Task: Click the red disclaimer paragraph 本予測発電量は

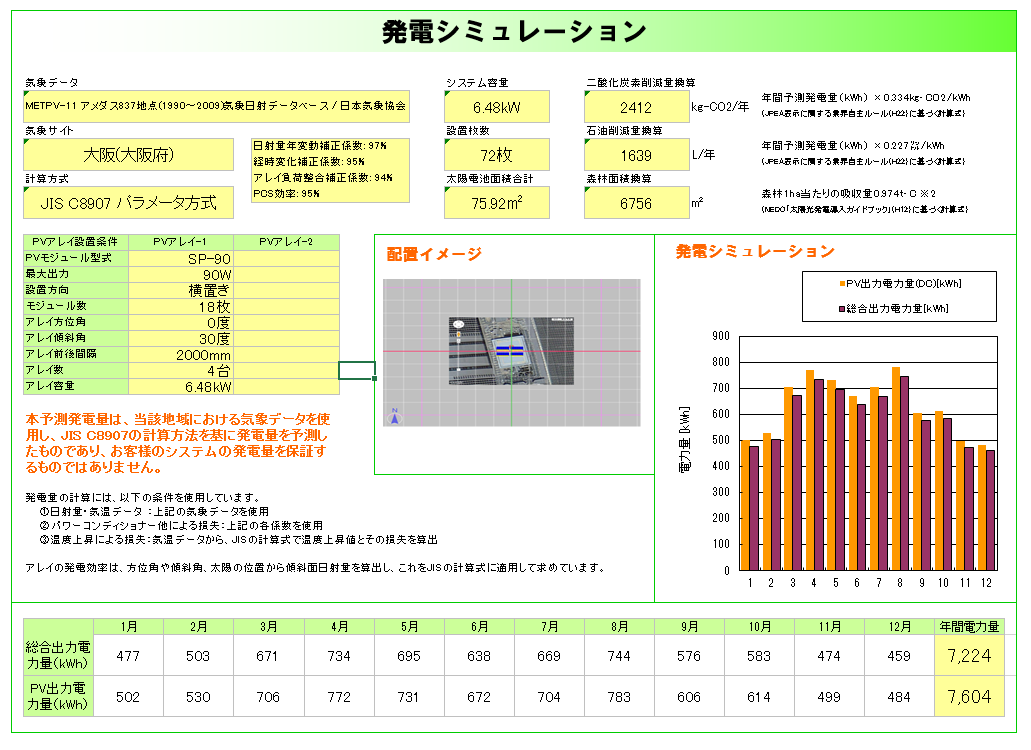Action: click(x=178, y=443)
